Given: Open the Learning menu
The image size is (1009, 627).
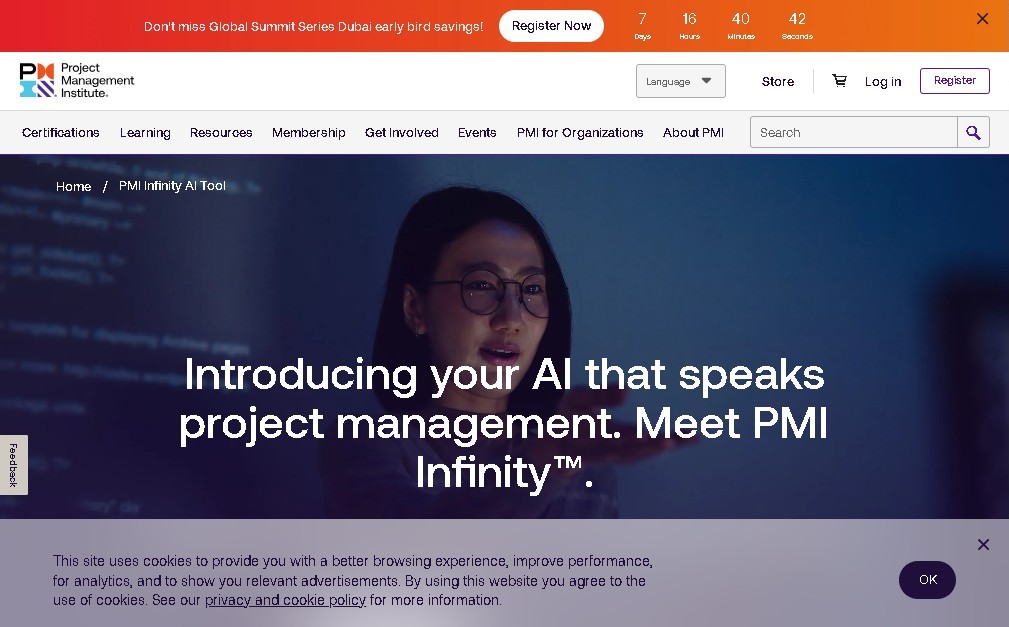Looking at the screenshot, I should [145, 133].
